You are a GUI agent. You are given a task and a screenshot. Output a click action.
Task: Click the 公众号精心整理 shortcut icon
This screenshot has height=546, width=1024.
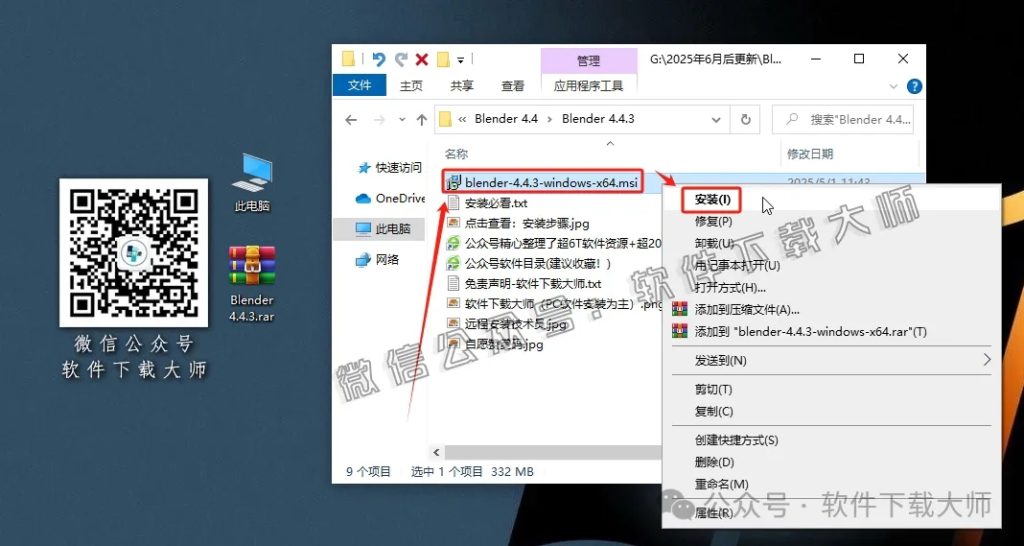tap(453, 244)
